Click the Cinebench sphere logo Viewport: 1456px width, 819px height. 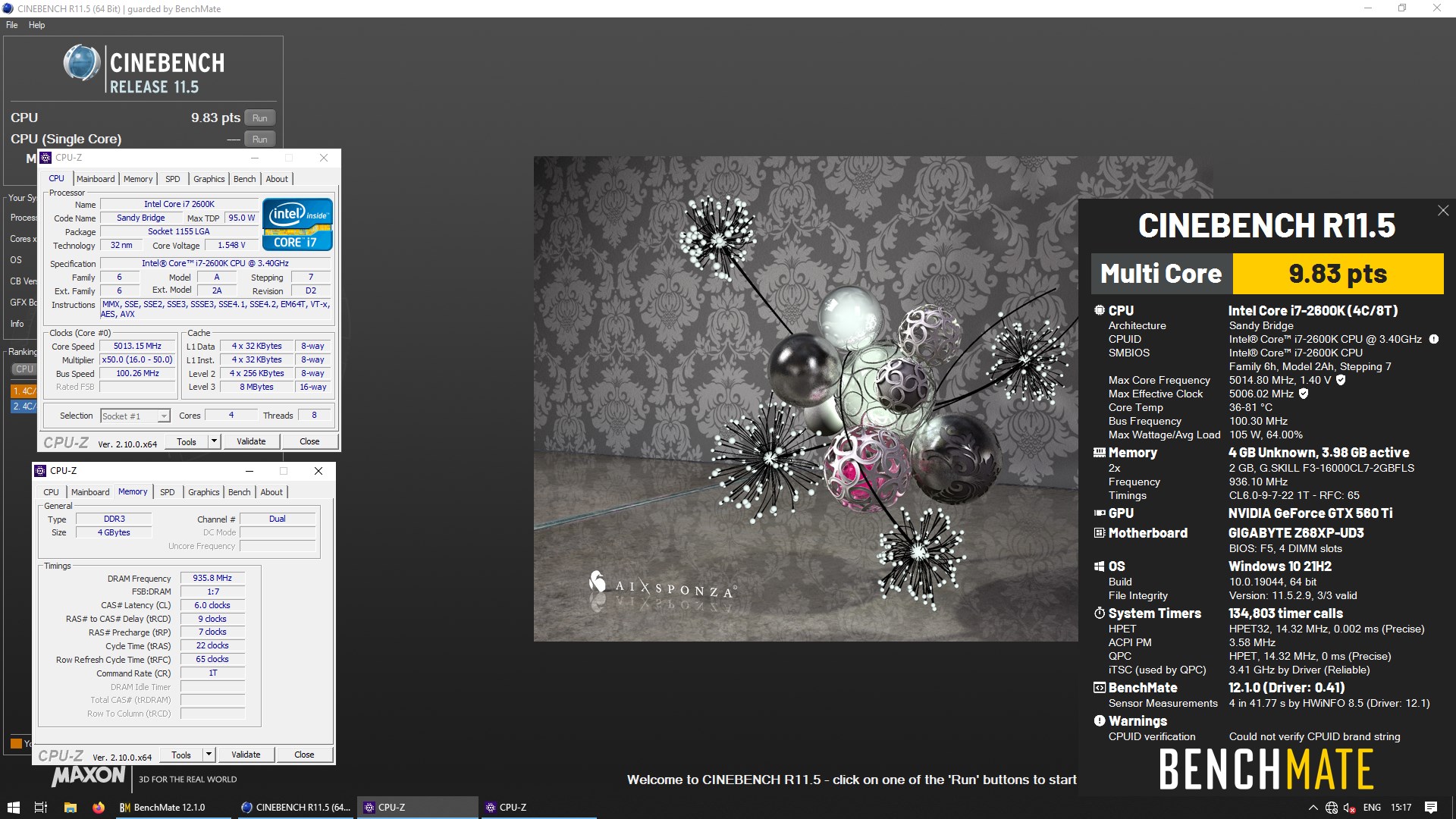point(81,63)
